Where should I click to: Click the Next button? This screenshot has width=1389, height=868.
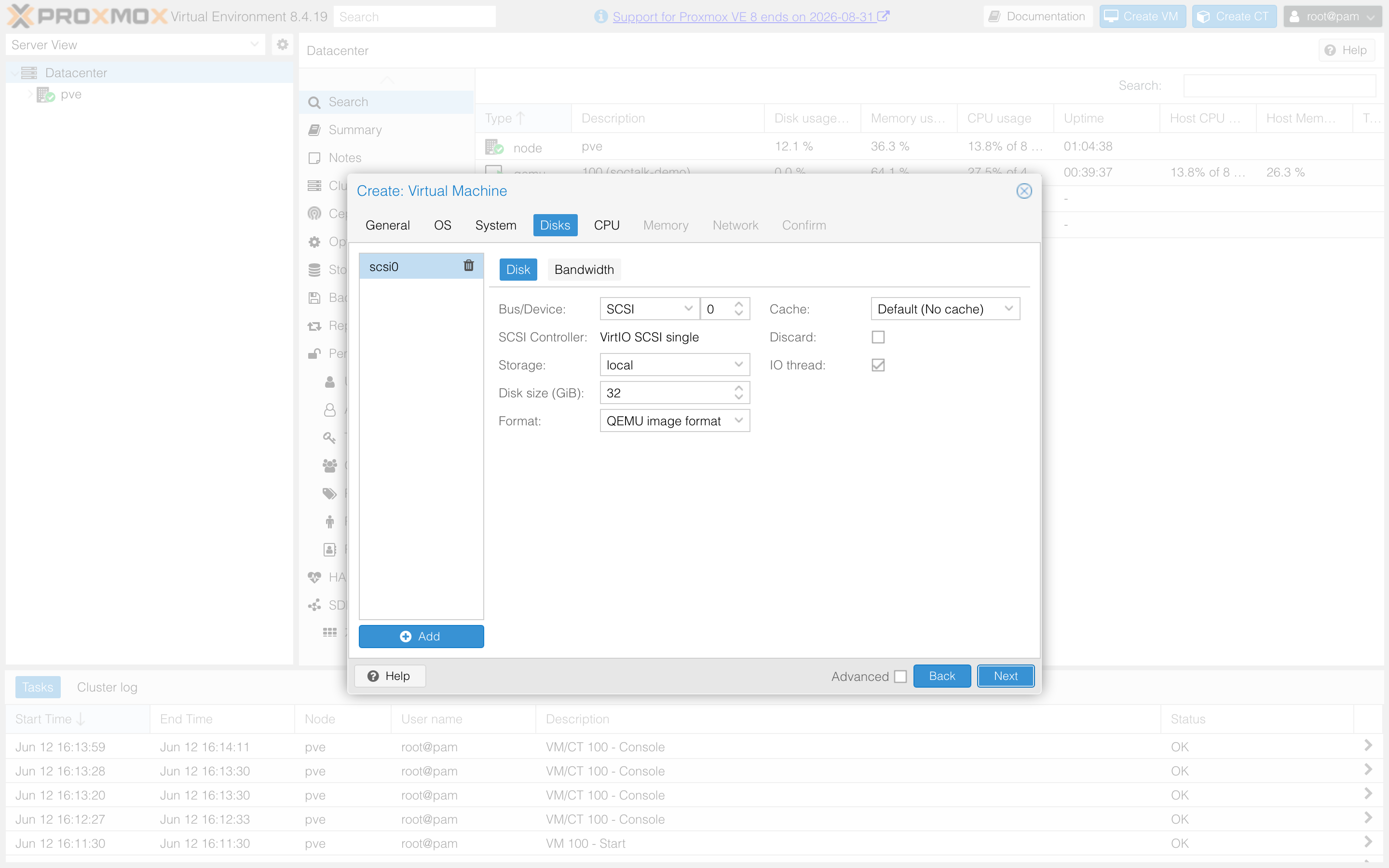tap(1006, 676)
